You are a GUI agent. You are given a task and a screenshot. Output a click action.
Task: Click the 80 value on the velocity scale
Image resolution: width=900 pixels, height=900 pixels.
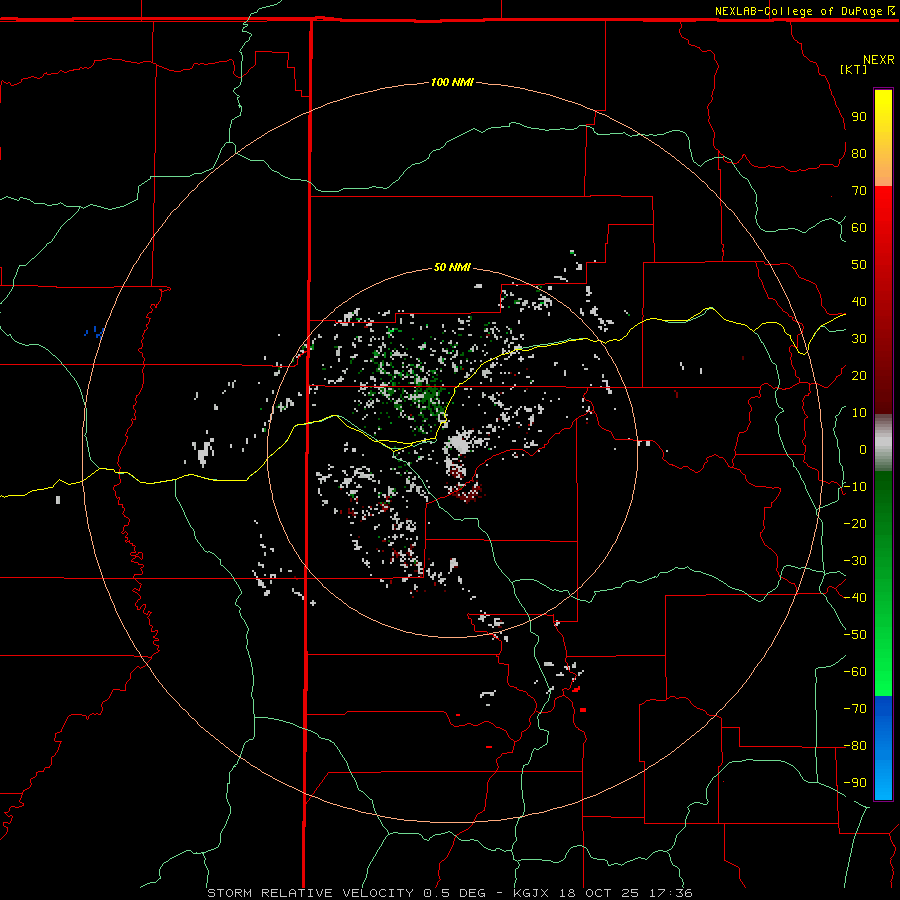[x=859, y=153]
